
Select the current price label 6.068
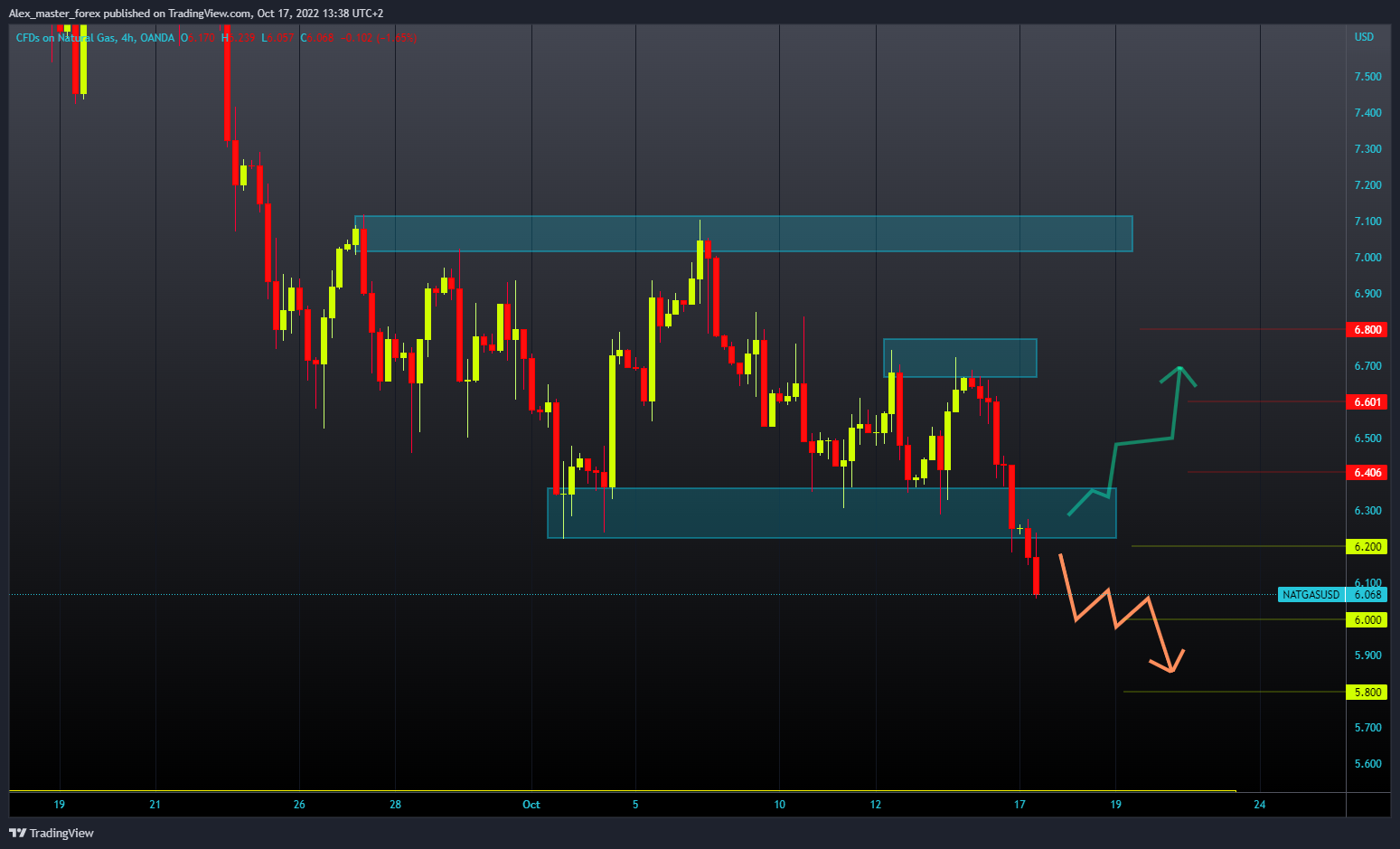coord(1367,595)
